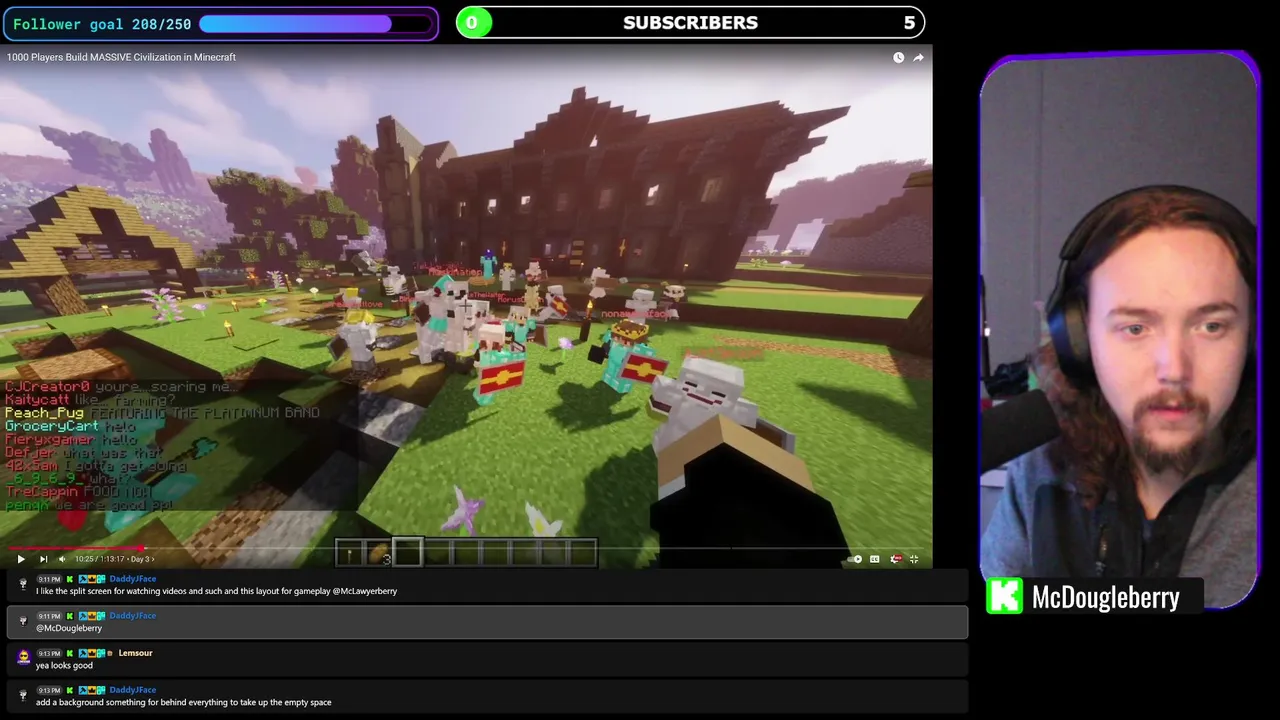Click the avatar beside the '@McDougleberry' message
The width and height of the screenshot is (1280, 720).
click(x=23, y=620)
